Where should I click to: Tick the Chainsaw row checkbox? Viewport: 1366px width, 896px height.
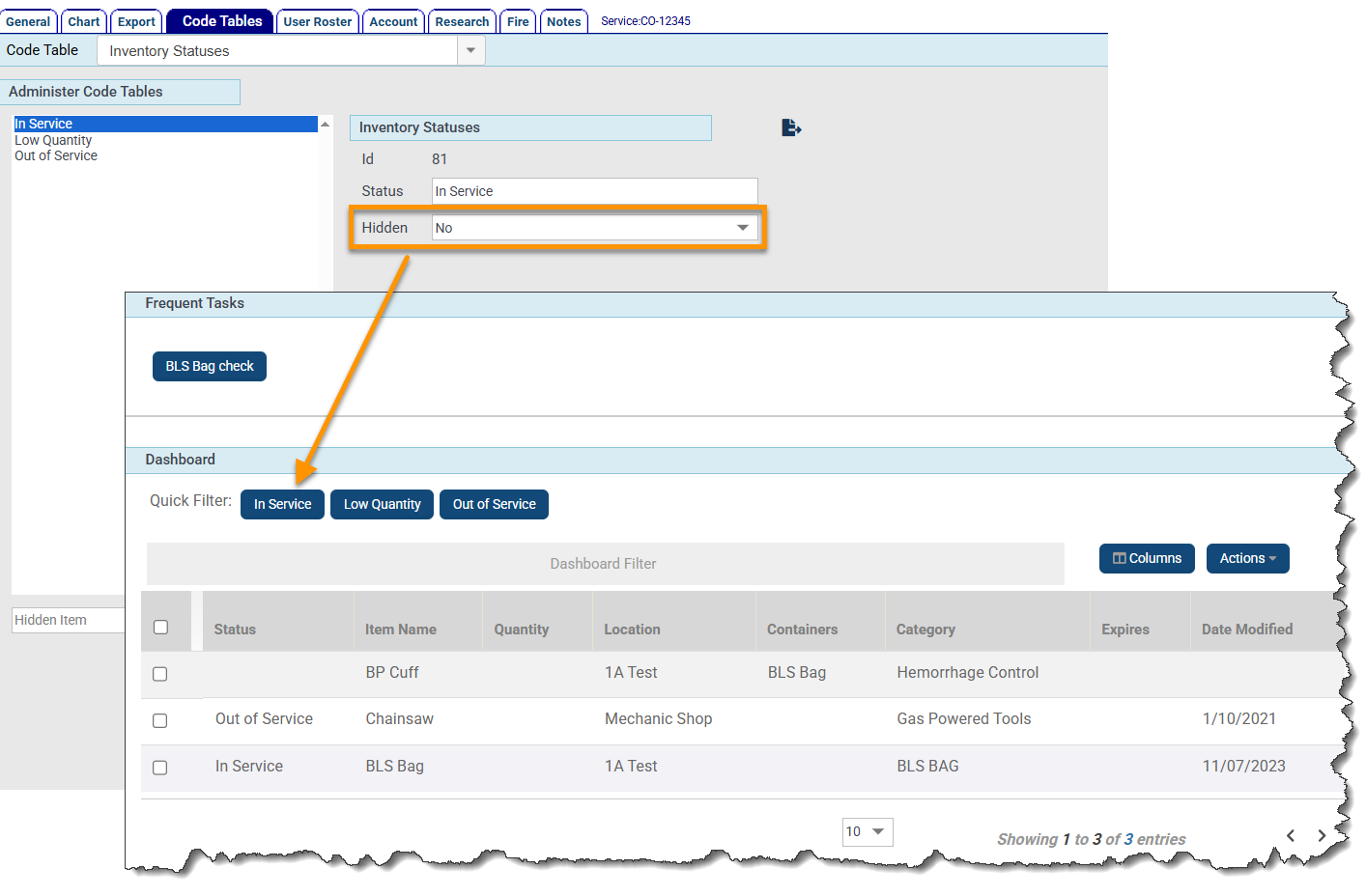160,720
